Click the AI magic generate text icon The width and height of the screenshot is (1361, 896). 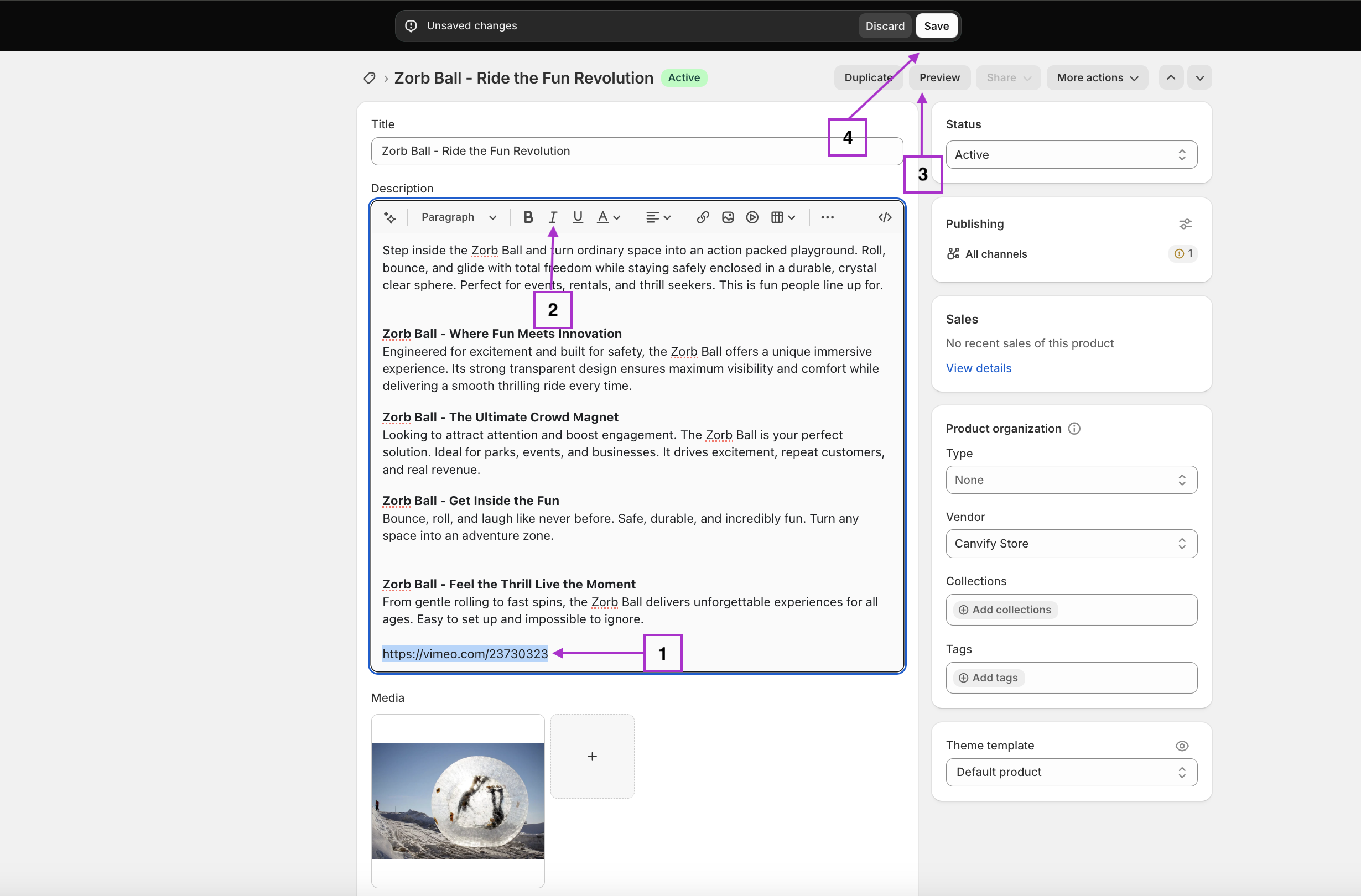389,217
